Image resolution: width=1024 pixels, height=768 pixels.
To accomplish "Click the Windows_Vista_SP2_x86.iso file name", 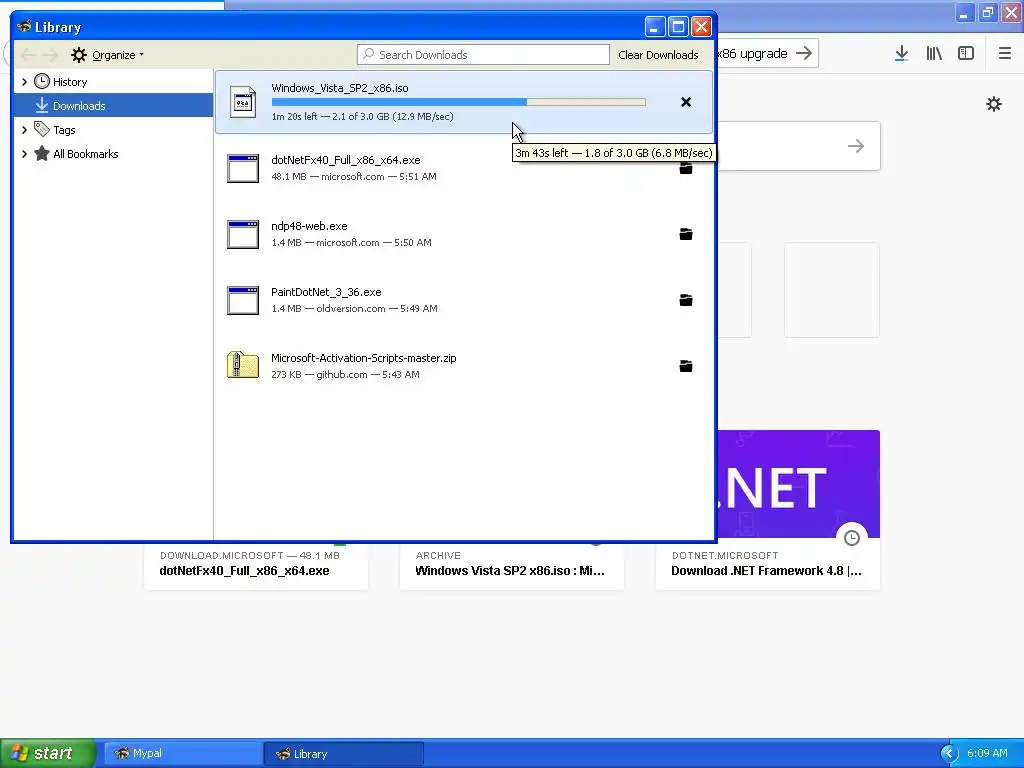I will point(340,88).
